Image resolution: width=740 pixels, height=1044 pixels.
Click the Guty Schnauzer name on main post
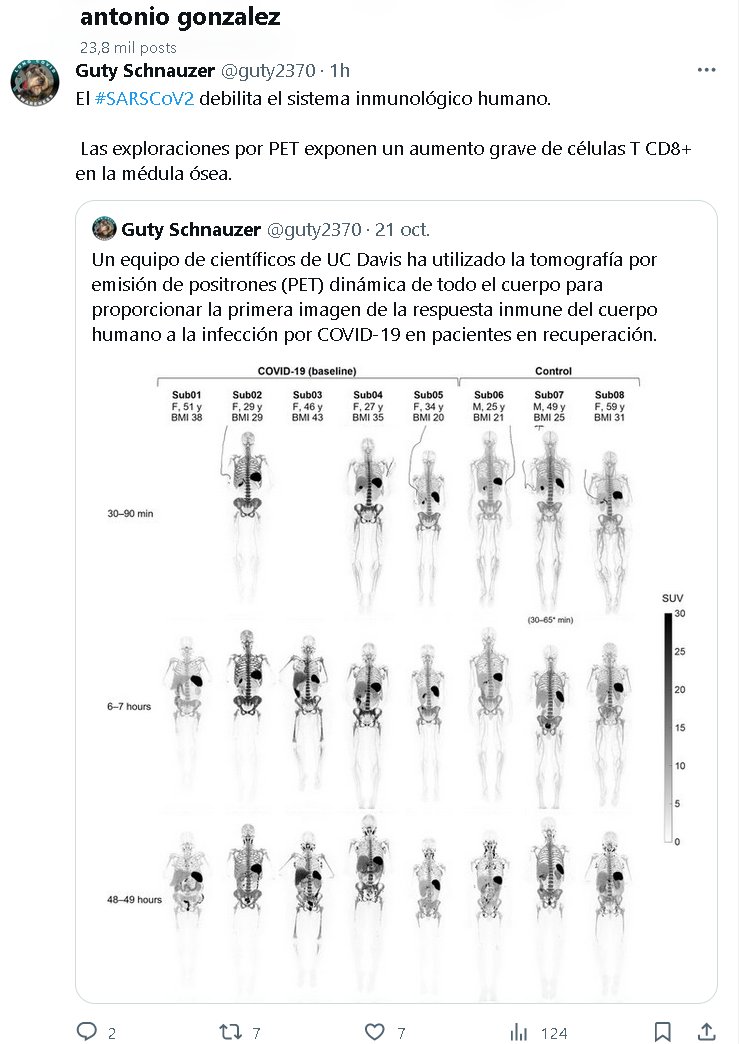click(x=144, y=70)
